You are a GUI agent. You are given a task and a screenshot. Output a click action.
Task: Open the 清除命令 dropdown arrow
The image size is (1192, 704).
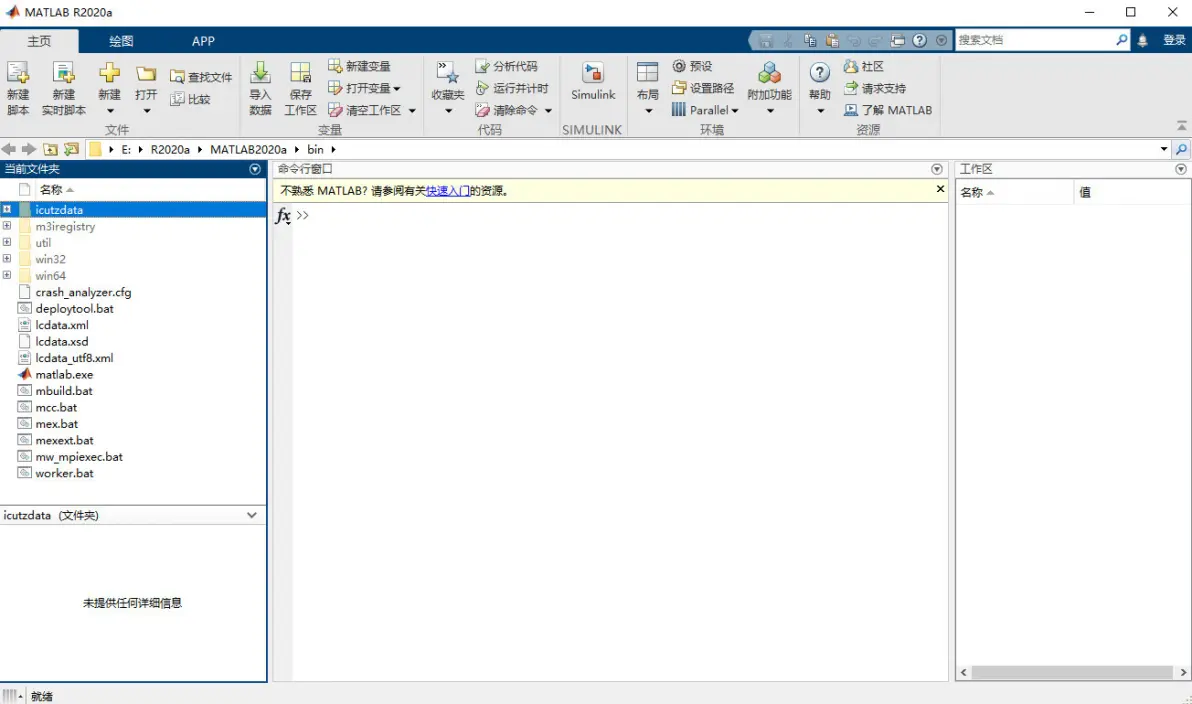[548, 111]
